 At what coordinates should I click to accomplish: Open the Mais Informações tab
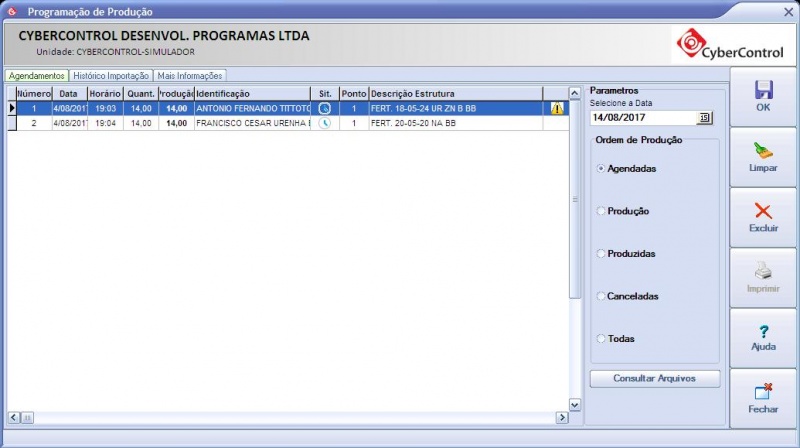tap(190, 76)
